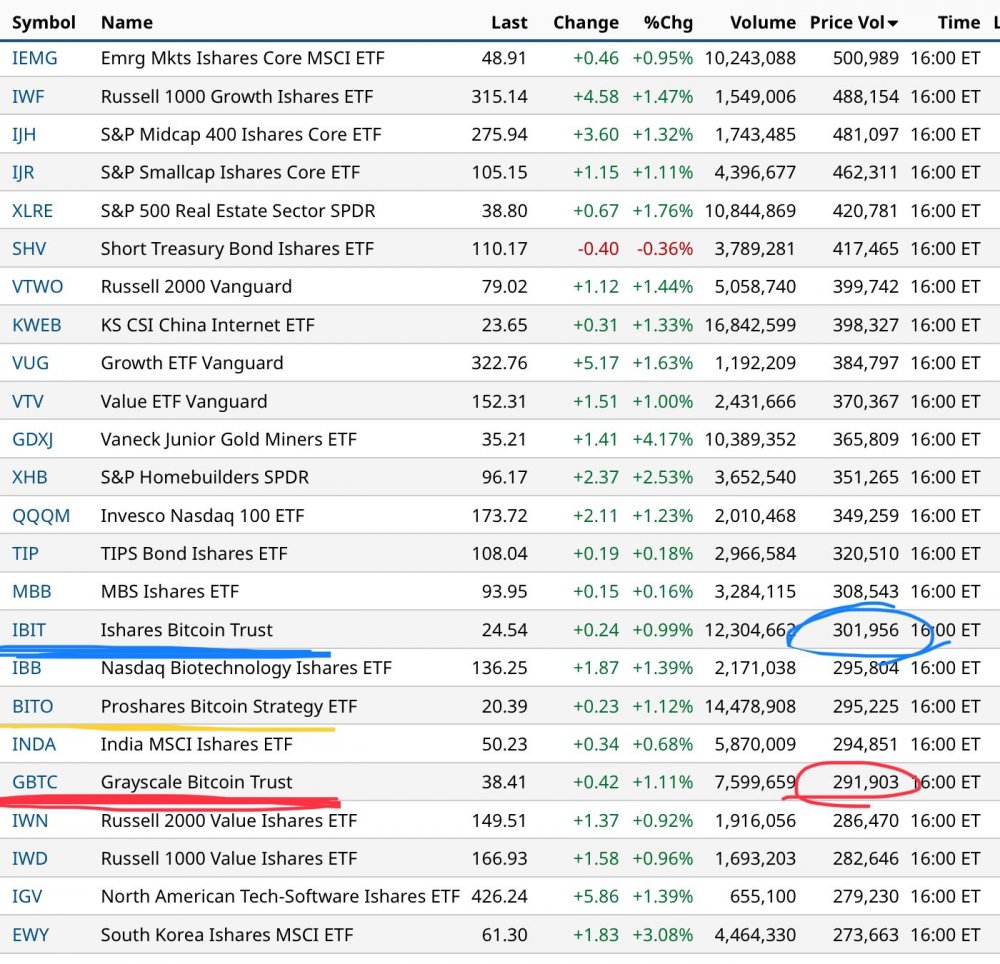
Task: Click "S&P Midcap 400 Ishares Core ETF"
Action: click(241, 135)
